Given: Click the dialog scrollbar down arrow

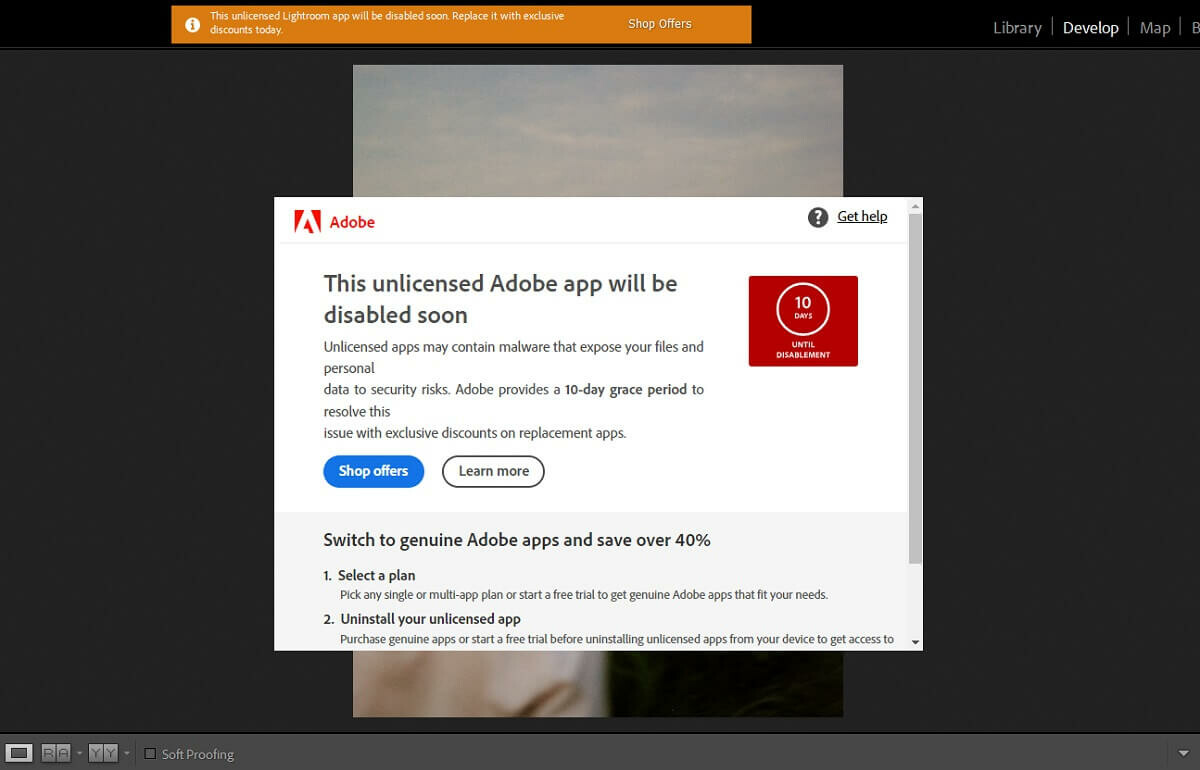Looking at the screenshot, I should (915, 642).
